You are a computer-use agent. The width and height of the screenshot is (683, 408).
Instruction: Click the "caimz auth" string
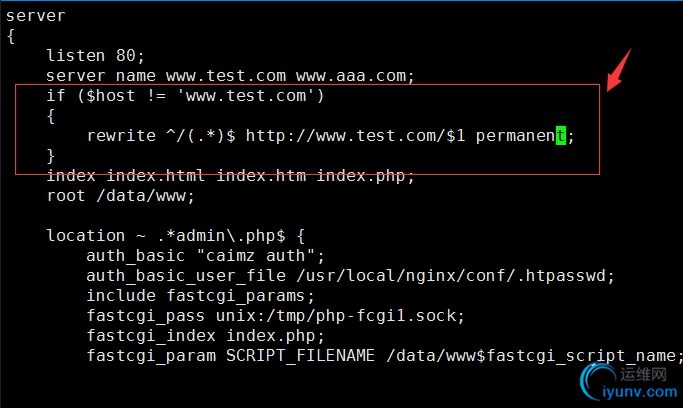[256, 256]
